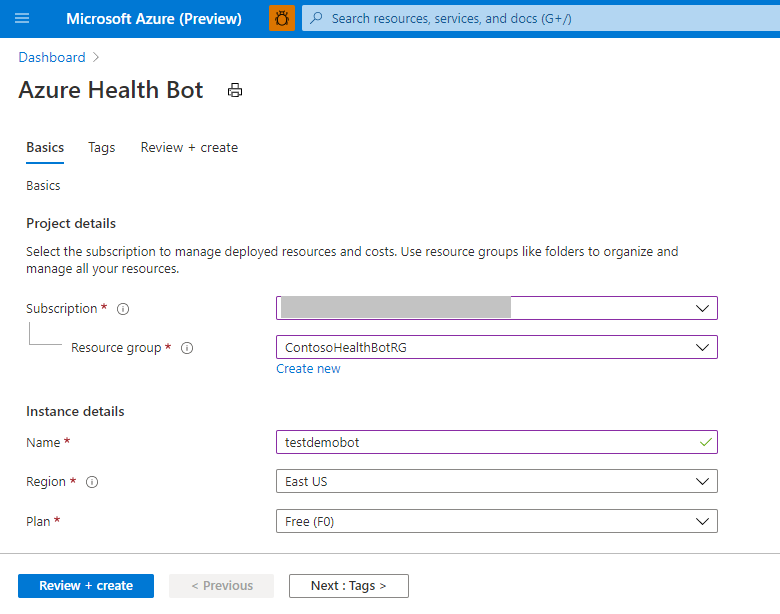Click the Name field containing testdemobot

click(497, 442)
